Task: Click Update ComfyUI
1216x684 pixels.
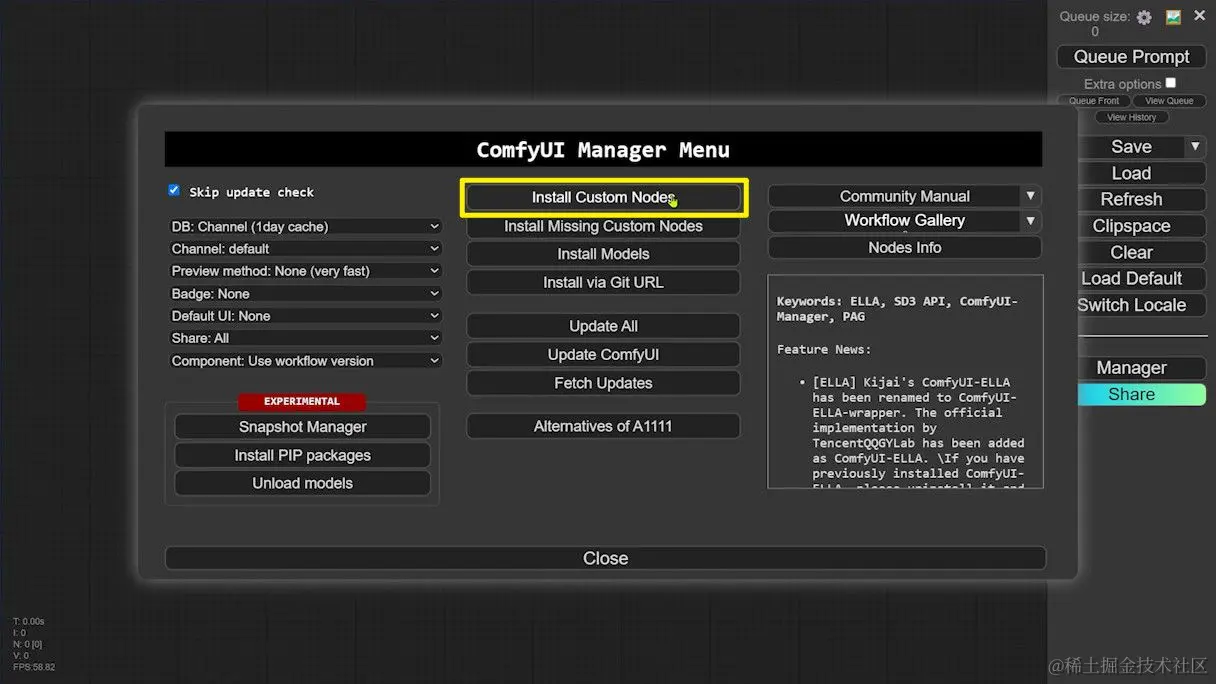Action: click(x=603, y=355)
